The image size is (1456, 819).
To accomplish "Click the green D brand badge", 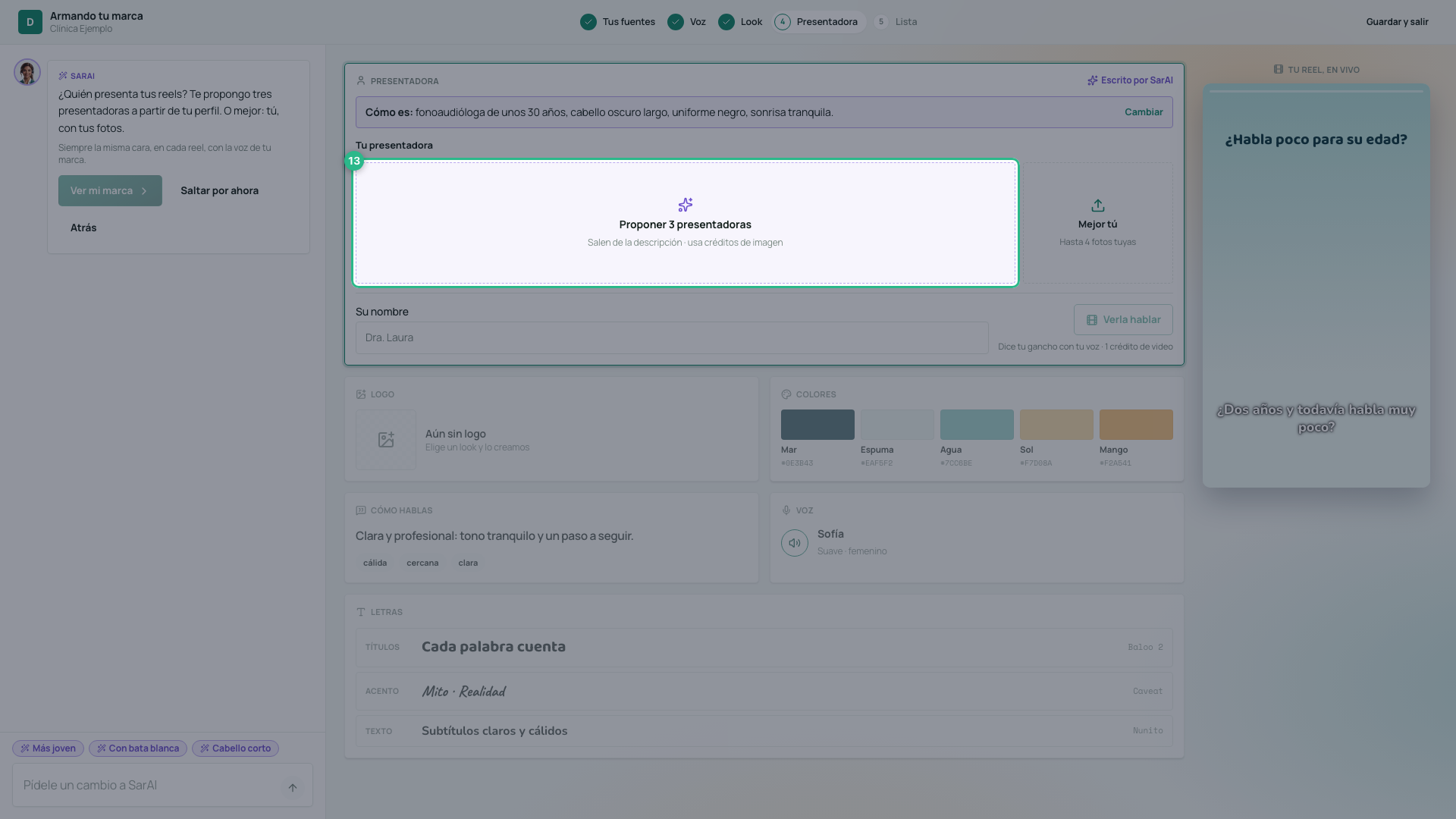I will click(x=30, y=22).
